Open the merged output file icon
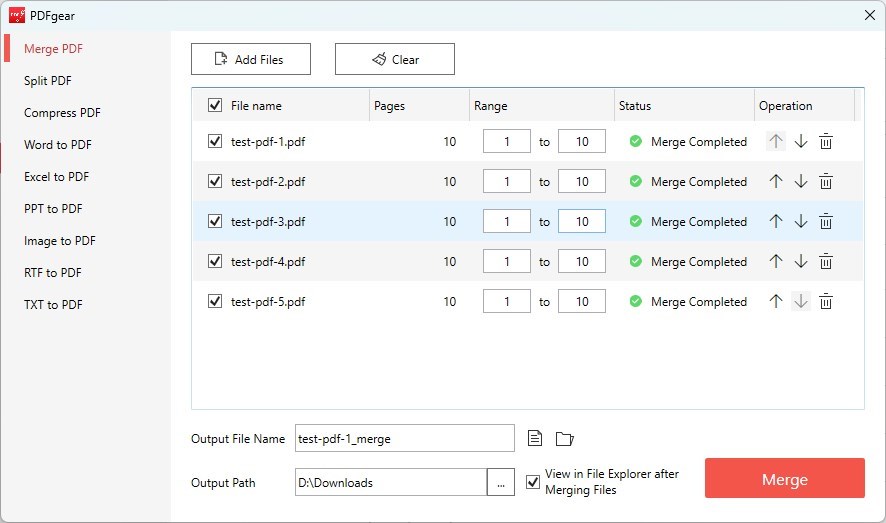Screen dimensions: 886x523 click(x=535, y=438)
